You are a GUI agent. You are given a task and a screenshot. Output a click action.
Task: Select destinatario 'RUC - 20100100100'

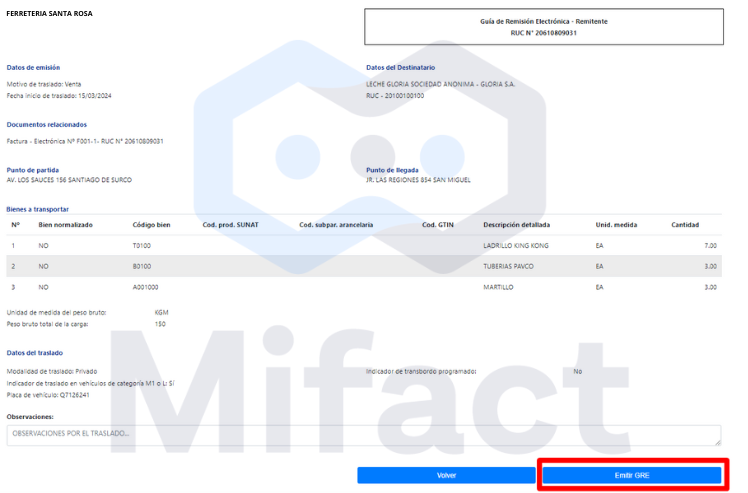pos(395,96)
